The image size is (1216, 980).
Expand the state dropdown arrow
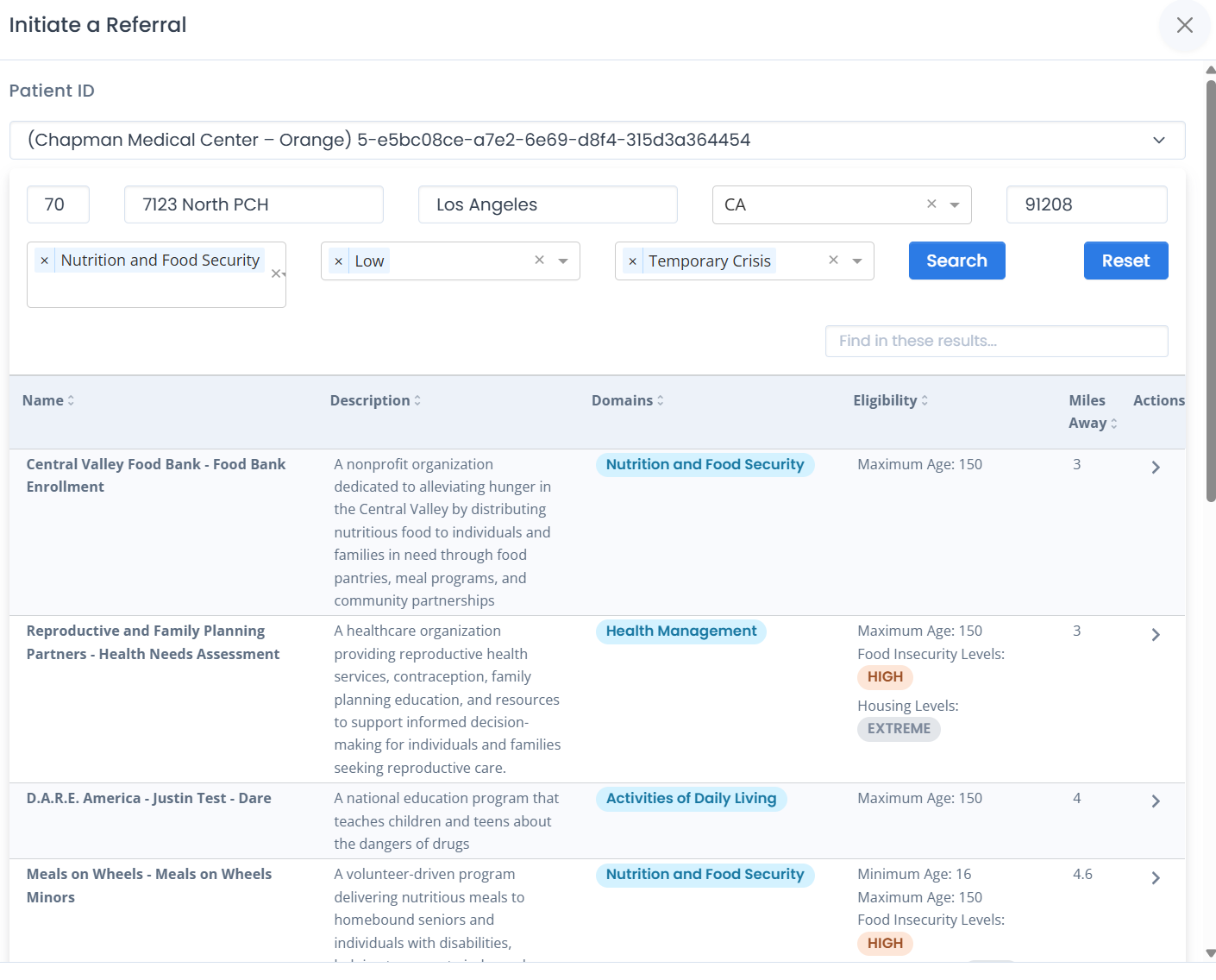pyautogui.click(x=955, y=205)
